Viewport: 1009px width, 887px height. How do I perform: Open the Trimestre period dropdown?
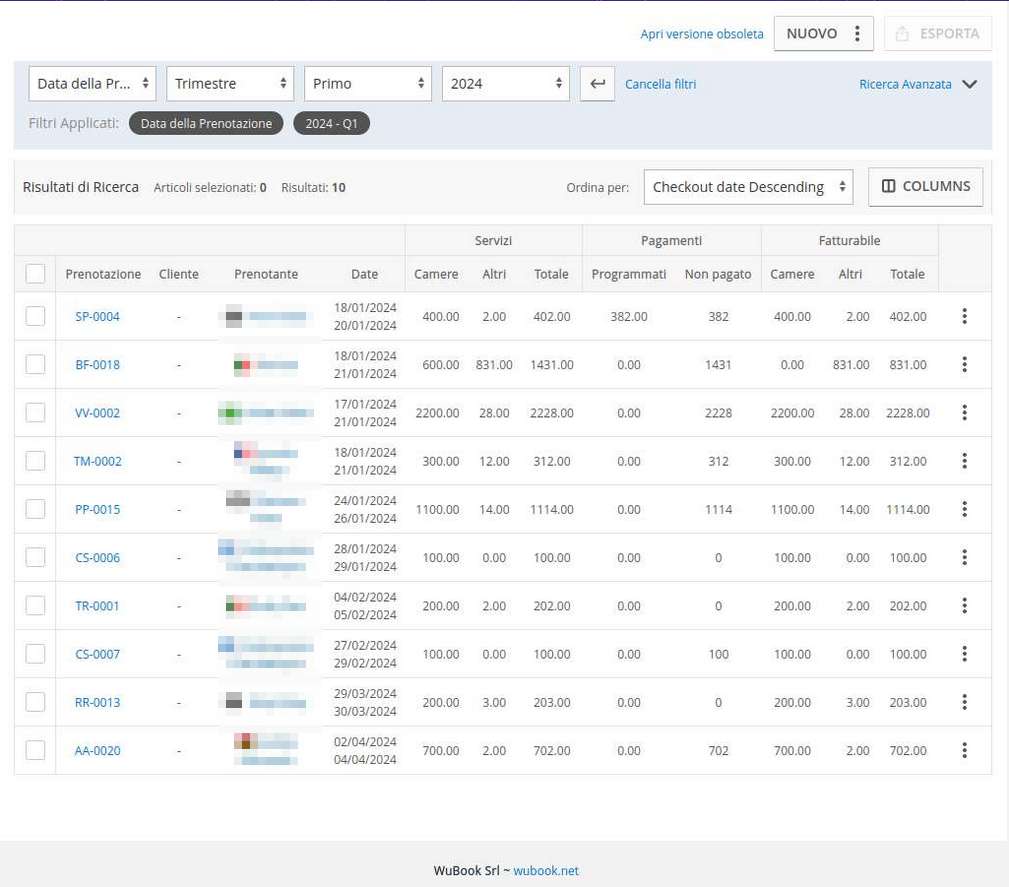(230, 84)
